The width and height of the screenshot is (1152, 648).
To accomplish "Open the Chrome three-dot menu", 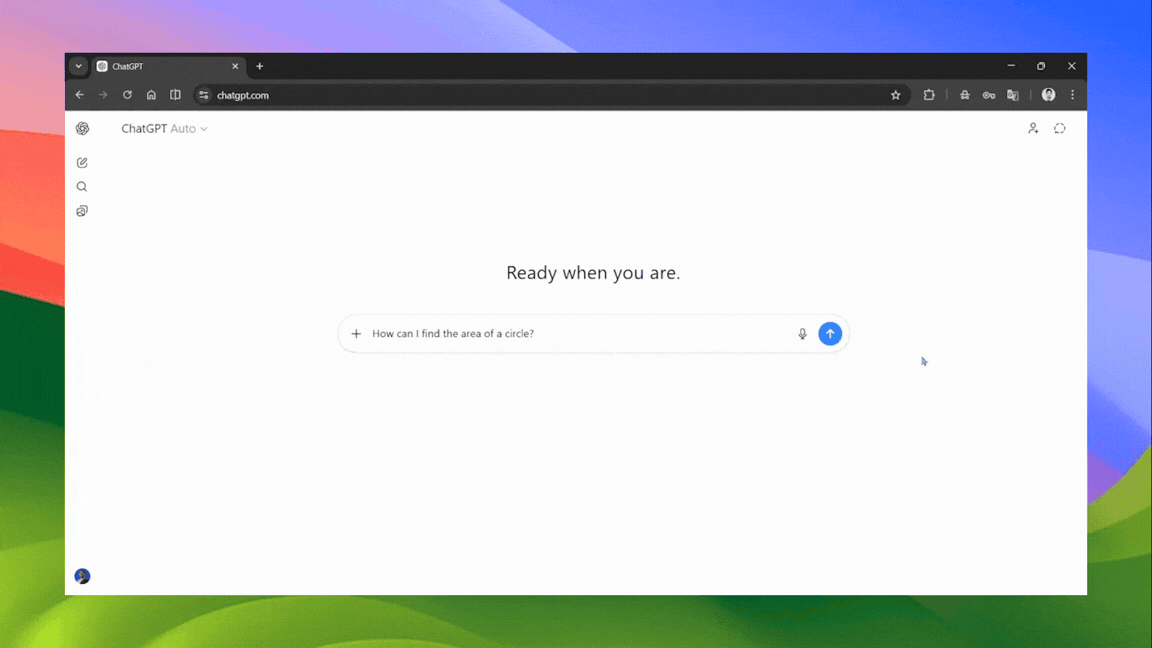I will (x=1072, y=95).
